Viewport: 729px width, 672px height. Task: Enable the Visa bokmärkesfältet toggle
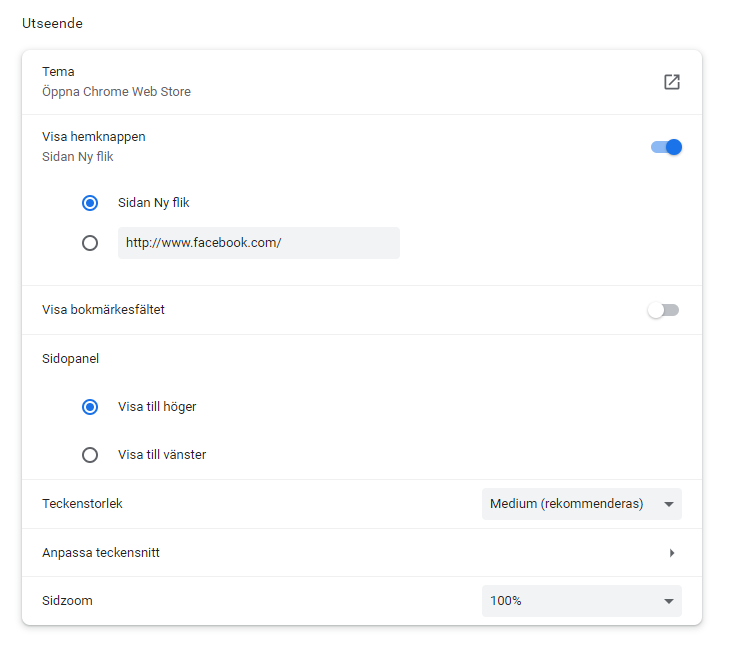(663, 310)
